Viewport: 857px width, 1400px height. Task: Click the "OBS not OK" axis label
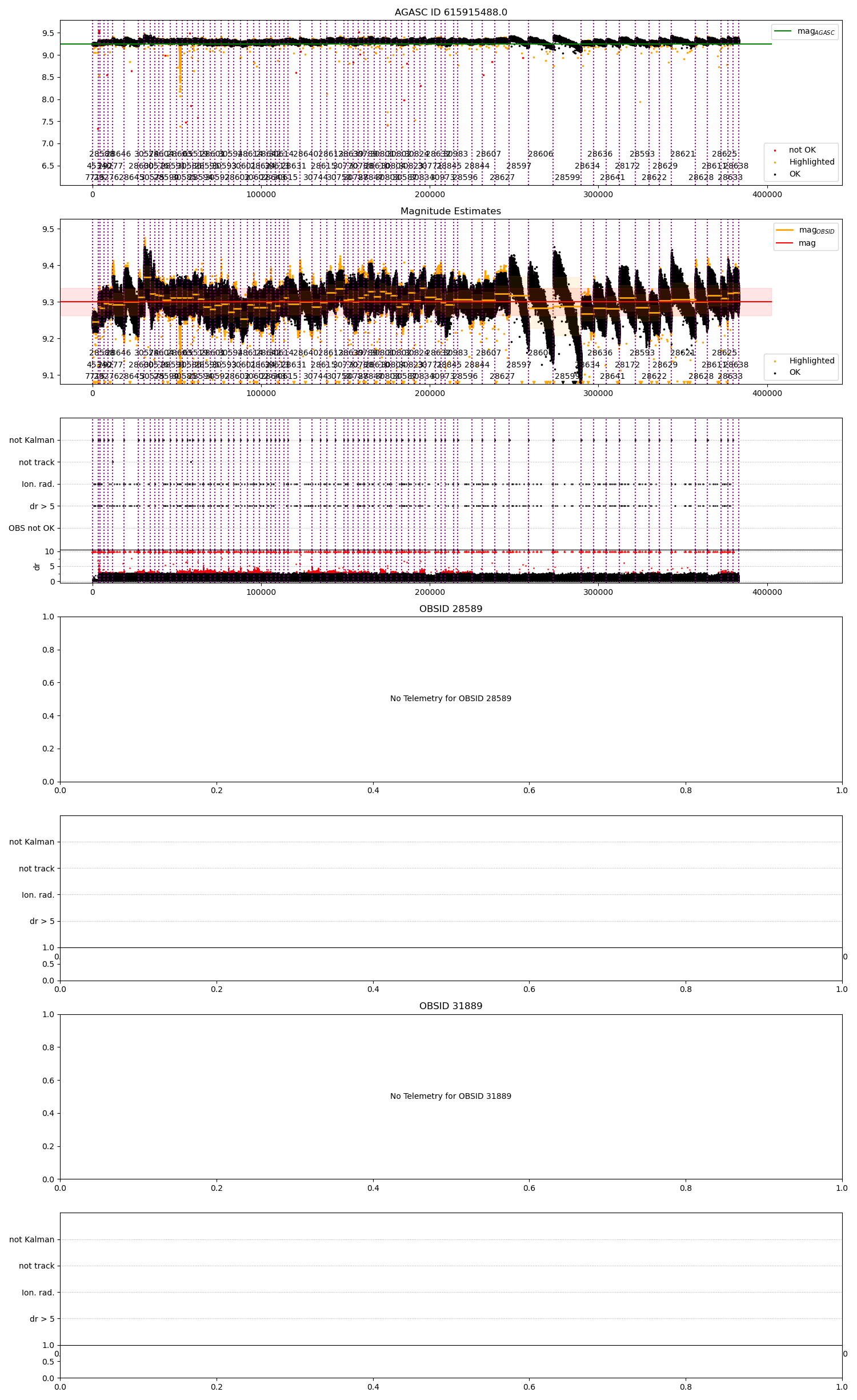click(x=31, y=528)
